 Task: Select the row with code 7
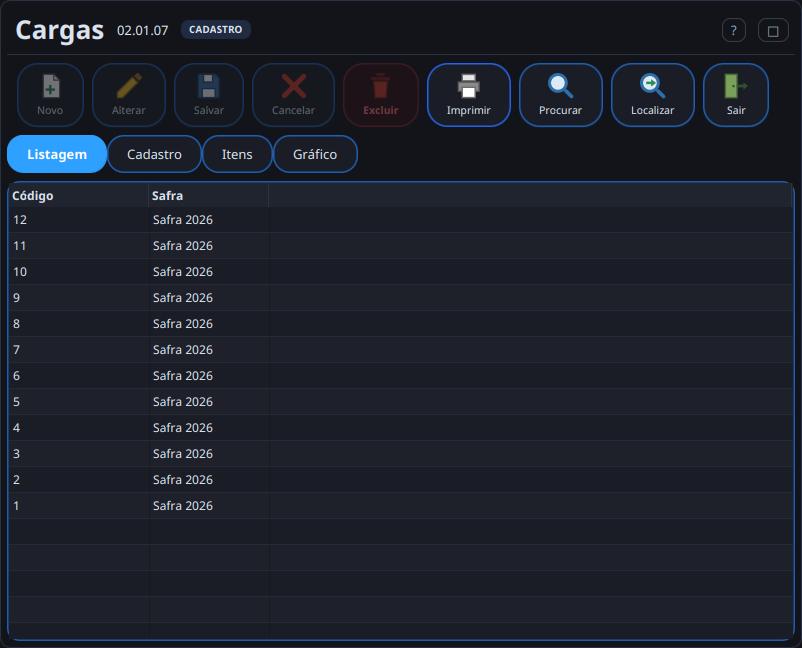pyautogui.click(x=400, y=350)
